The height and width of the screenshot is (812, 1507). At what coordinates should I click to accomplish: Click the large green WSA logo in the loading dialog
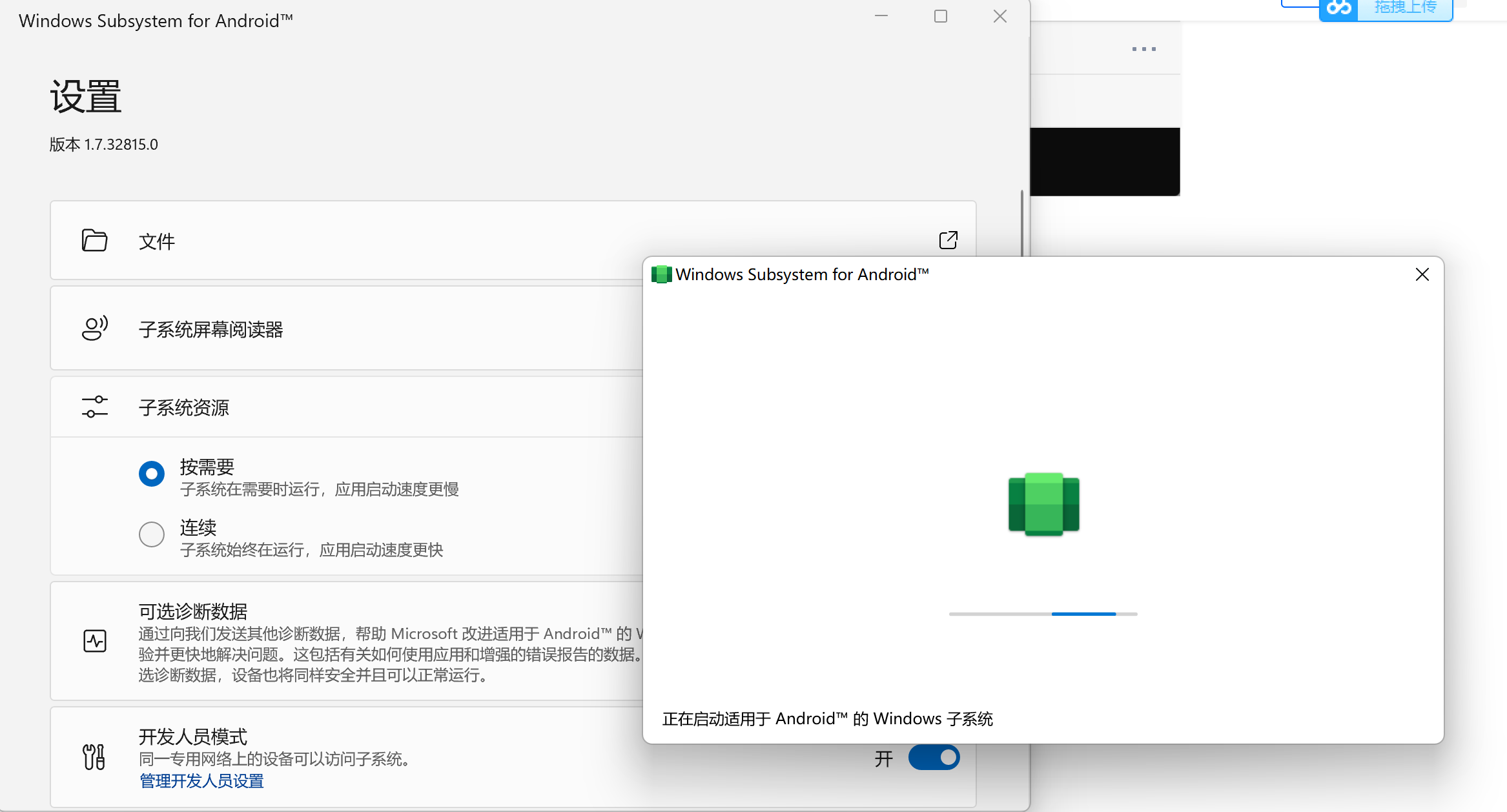pos(1043,504)
